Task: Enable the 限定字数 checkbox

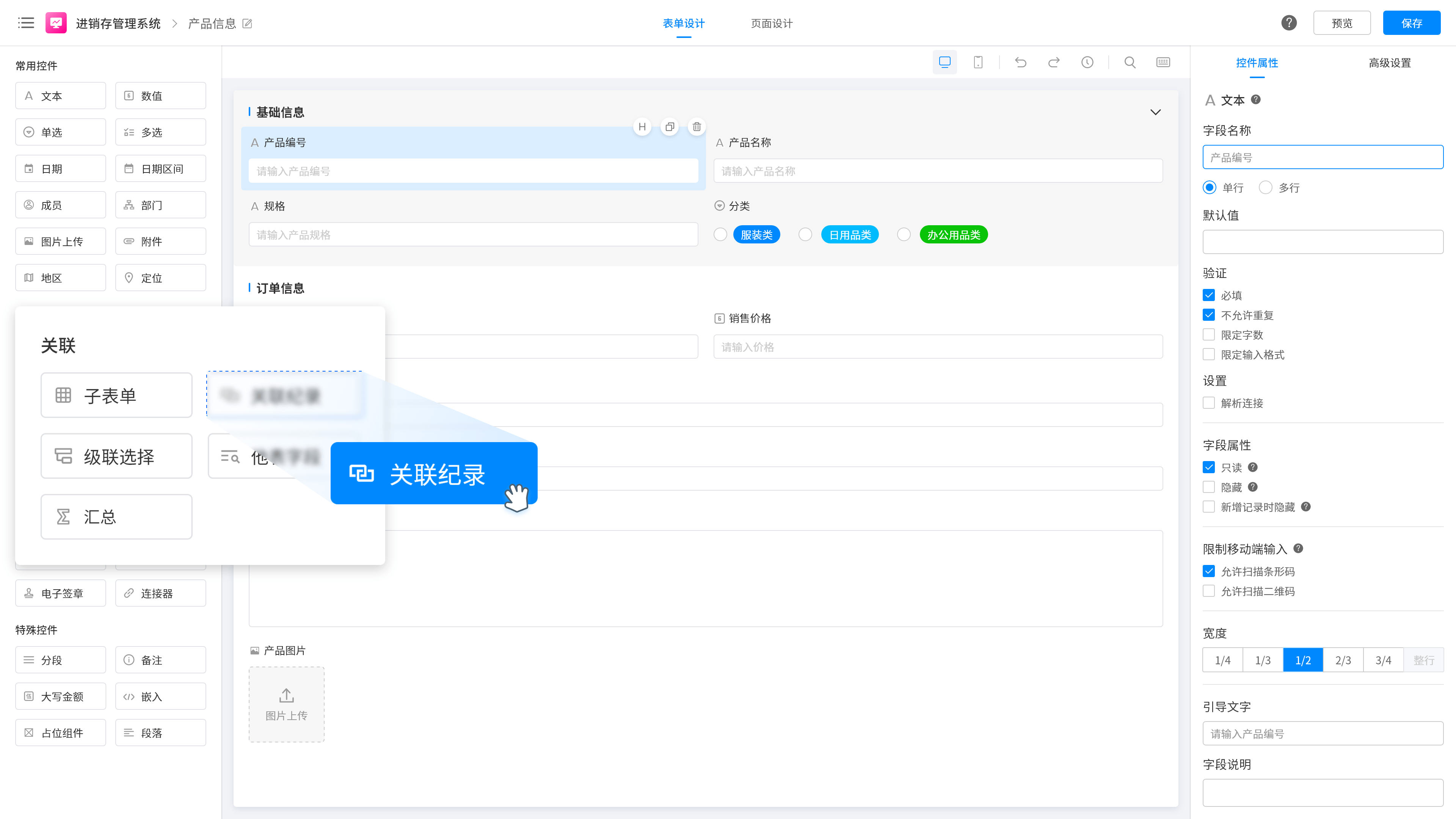Action: pos(1209,334)
